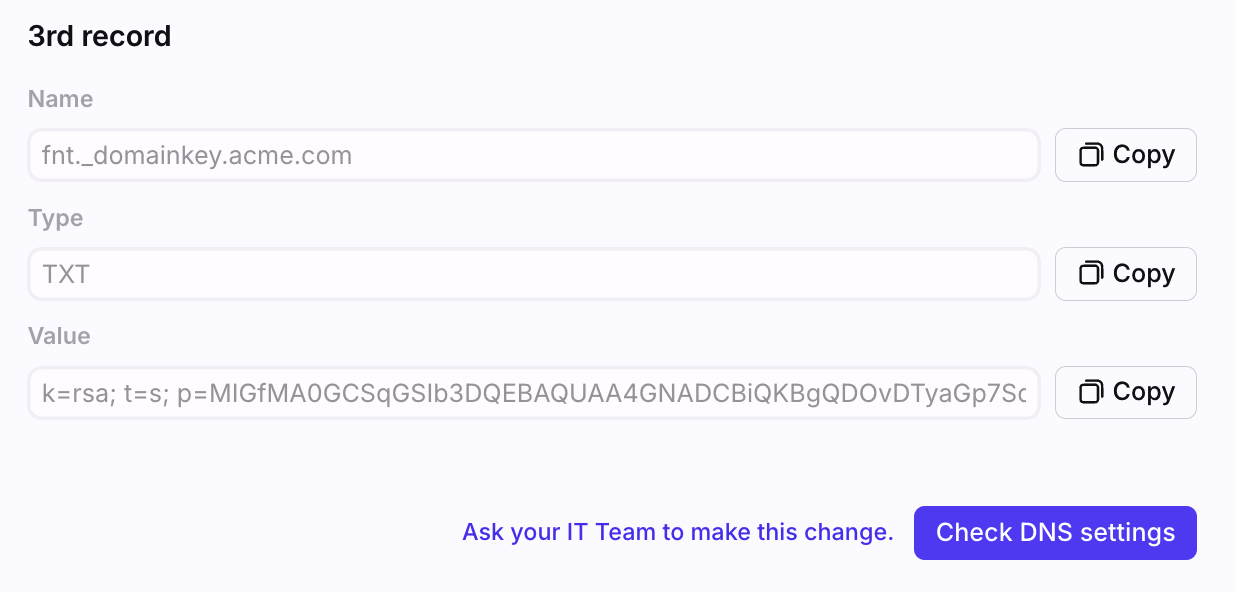1236x592 pixels.
Task: Click the copy icon beside the Type field
Action: click(x=1090, y=274)
